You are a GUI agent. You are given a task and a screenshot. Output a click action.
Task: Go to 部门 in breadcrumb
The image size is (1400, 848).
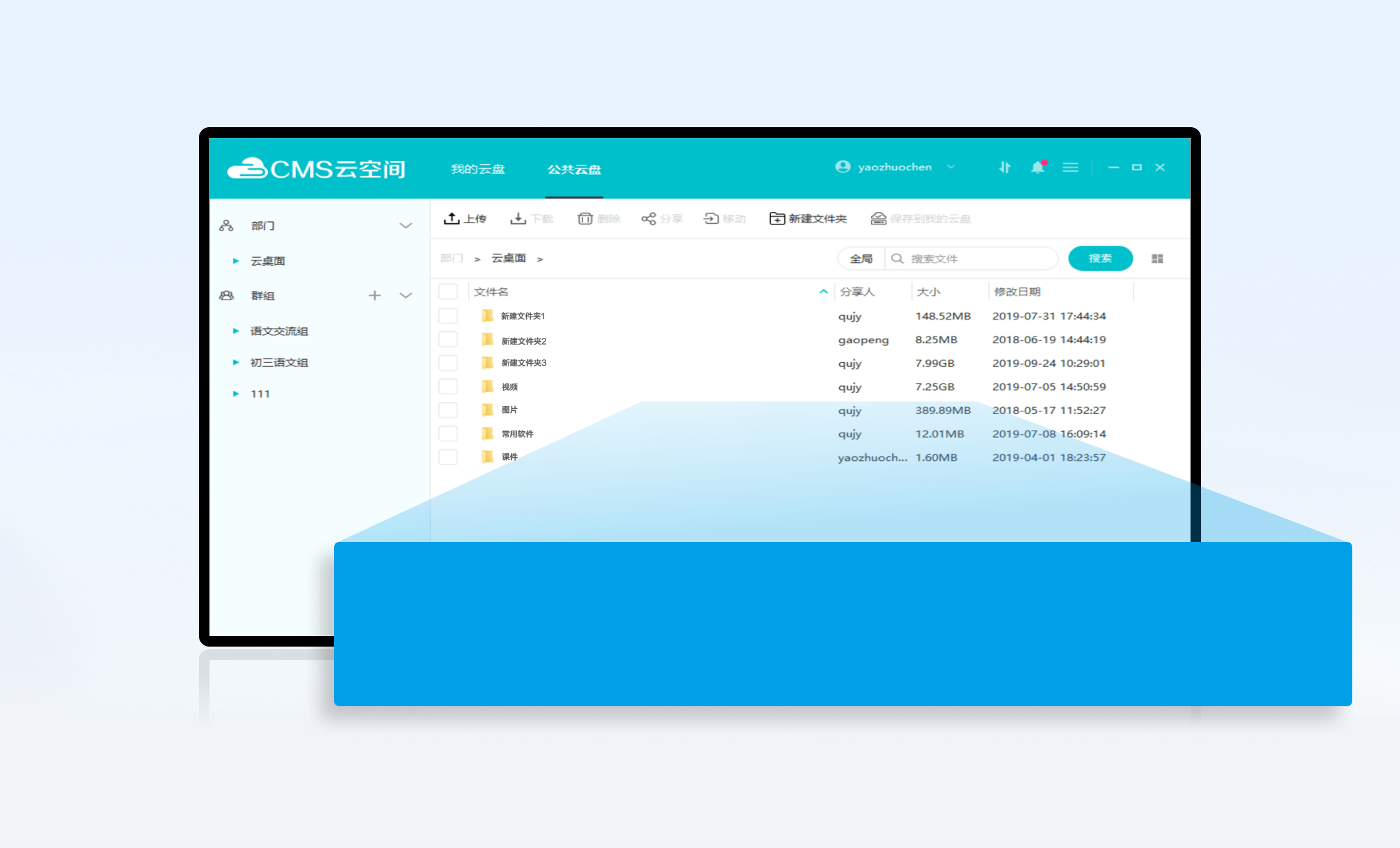(451, 258)
